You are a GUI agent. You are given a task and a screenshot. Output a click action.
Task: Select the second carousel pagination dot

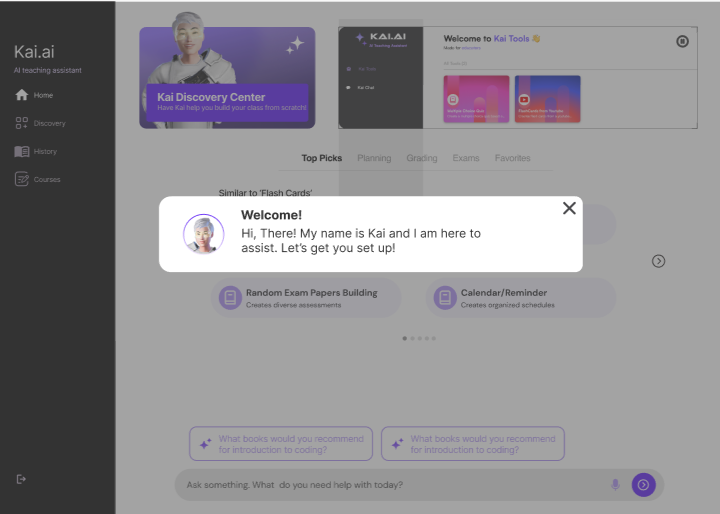pos(412,339)
